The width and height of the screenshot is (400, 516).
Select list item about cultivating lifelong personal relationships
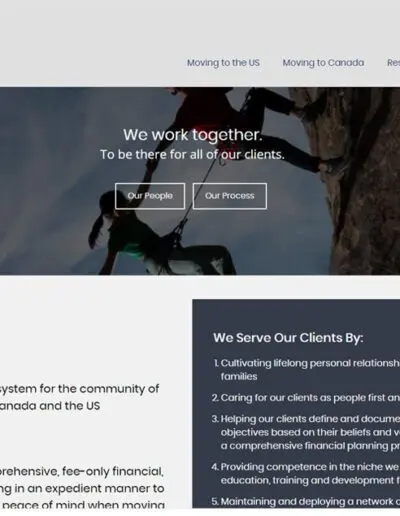[306, 370]
